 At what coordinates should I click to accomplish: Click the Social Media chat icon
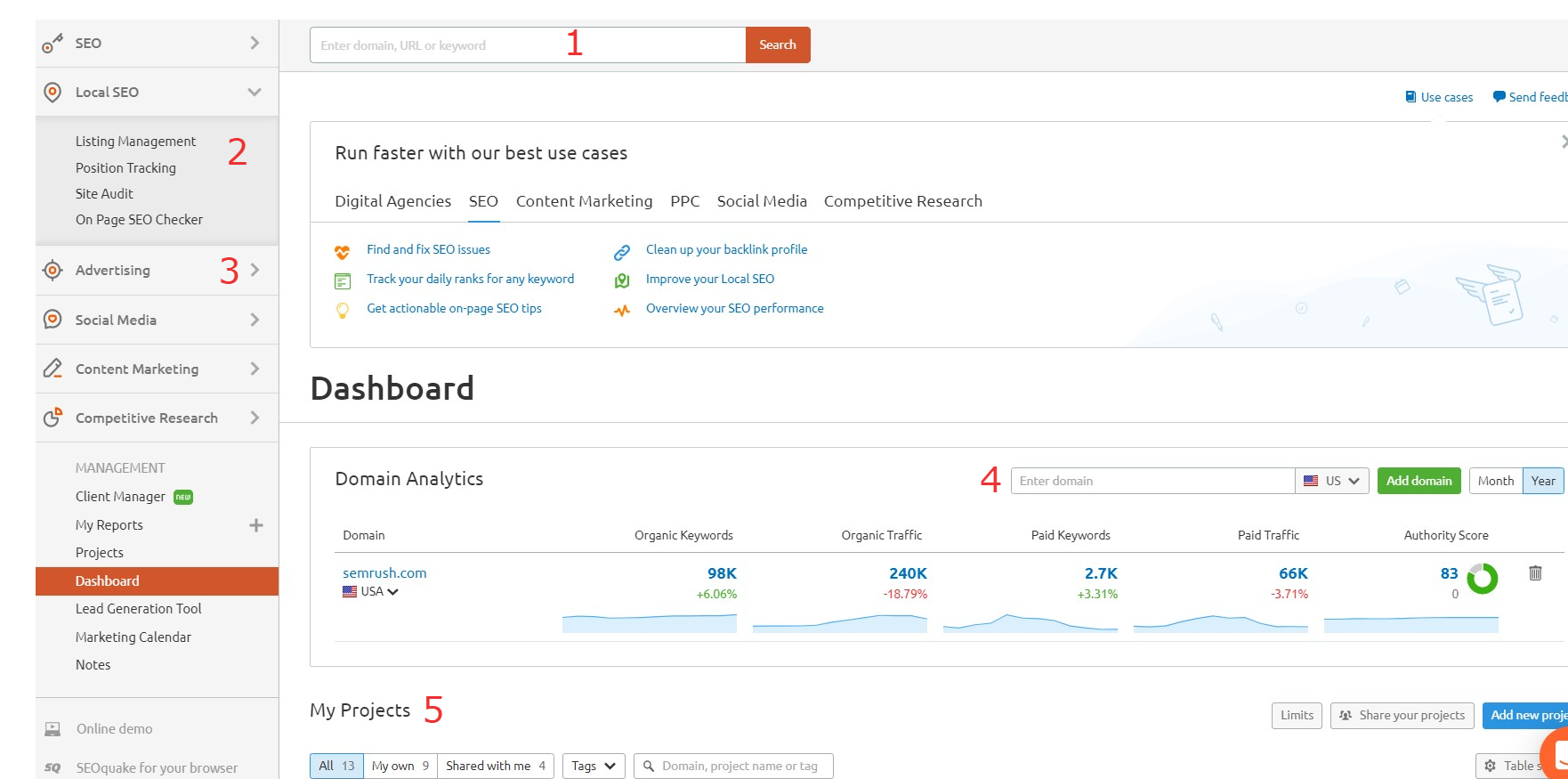(53, 320)
